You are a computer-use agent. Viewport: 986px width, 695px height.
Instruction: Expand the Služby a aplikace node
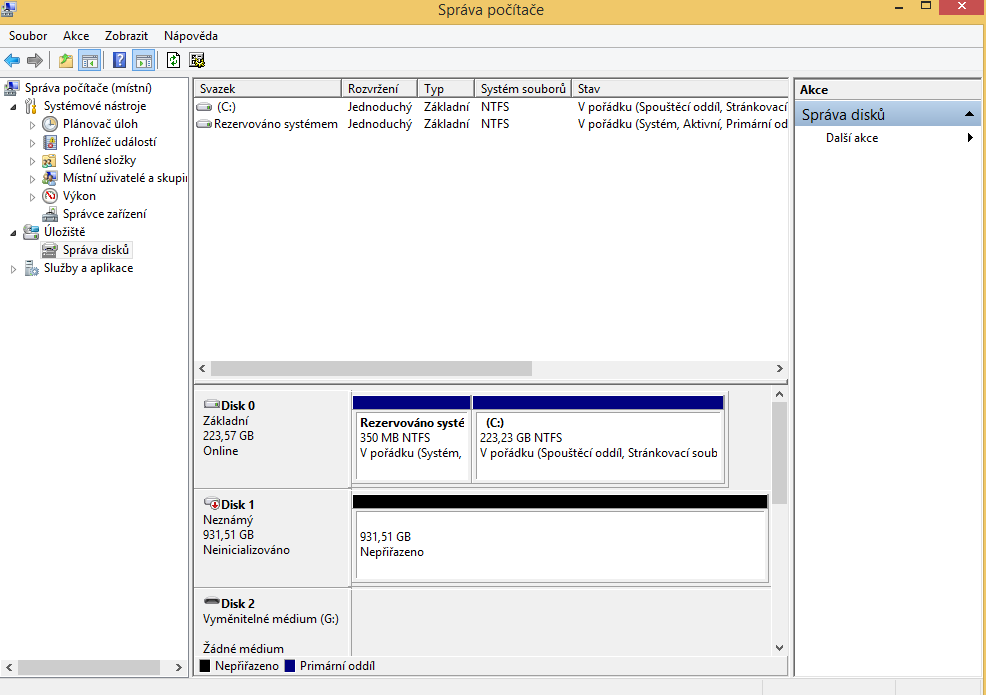[13, 269]
